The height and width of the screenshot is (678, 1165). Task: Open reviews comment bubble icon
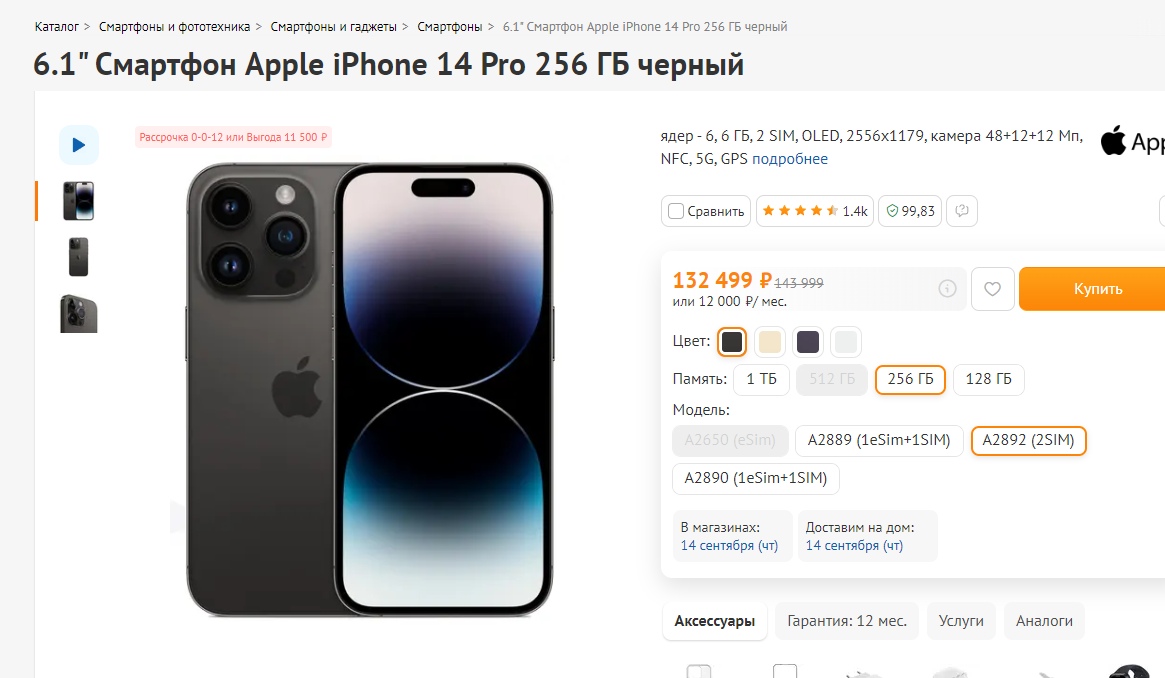click(x=961, y=211)
